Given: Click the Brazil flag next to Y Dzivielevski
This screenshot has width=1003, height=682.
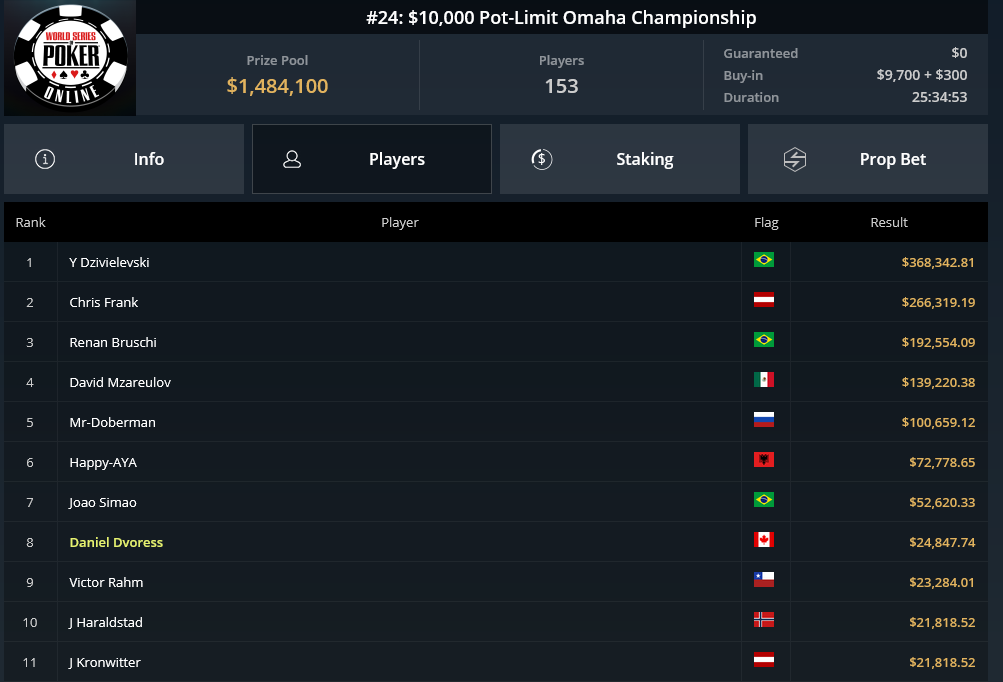Looking at the screenshot, I should point(764,260).
